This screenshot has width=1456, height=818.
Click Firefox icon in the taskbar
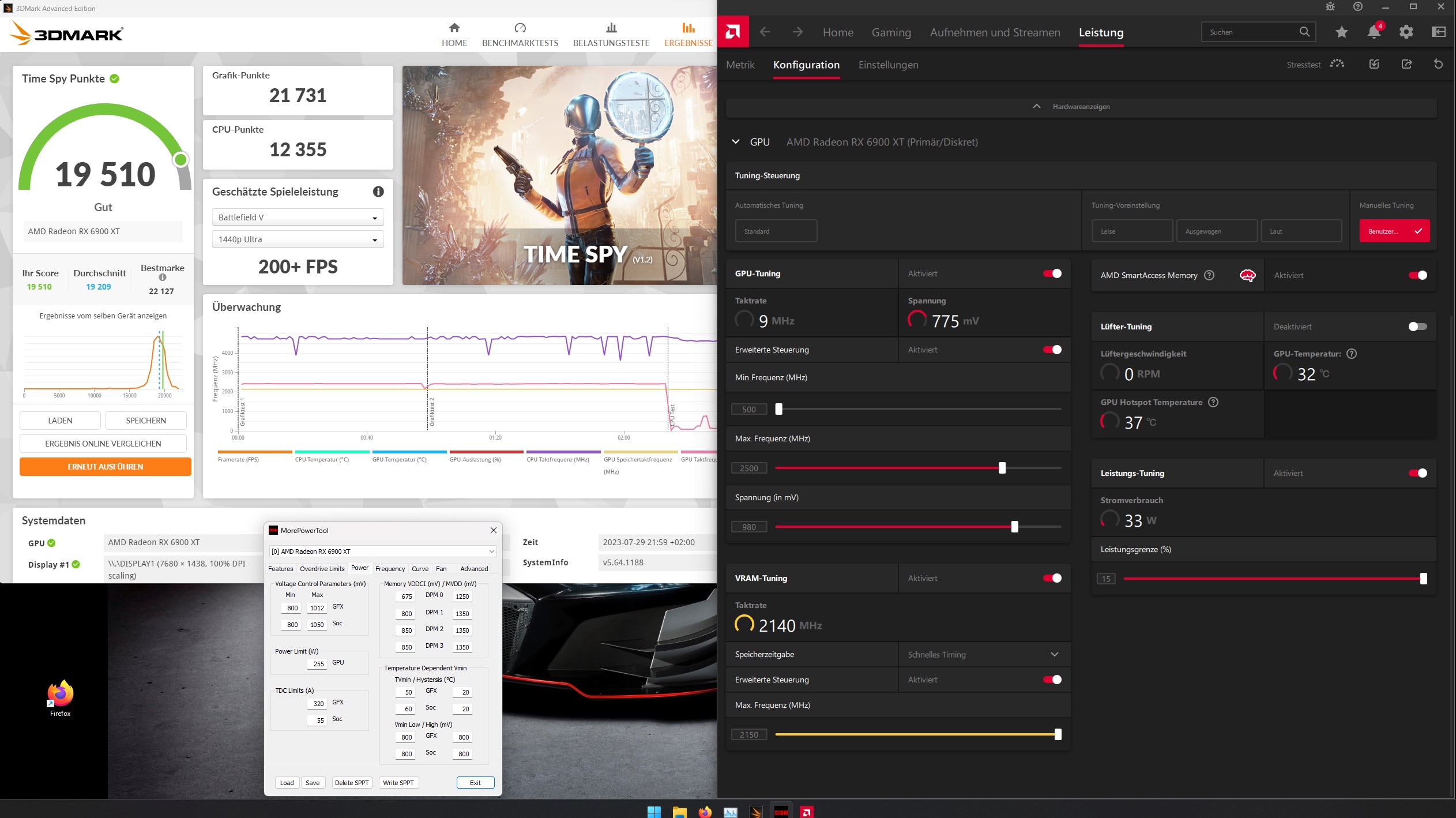705,812
